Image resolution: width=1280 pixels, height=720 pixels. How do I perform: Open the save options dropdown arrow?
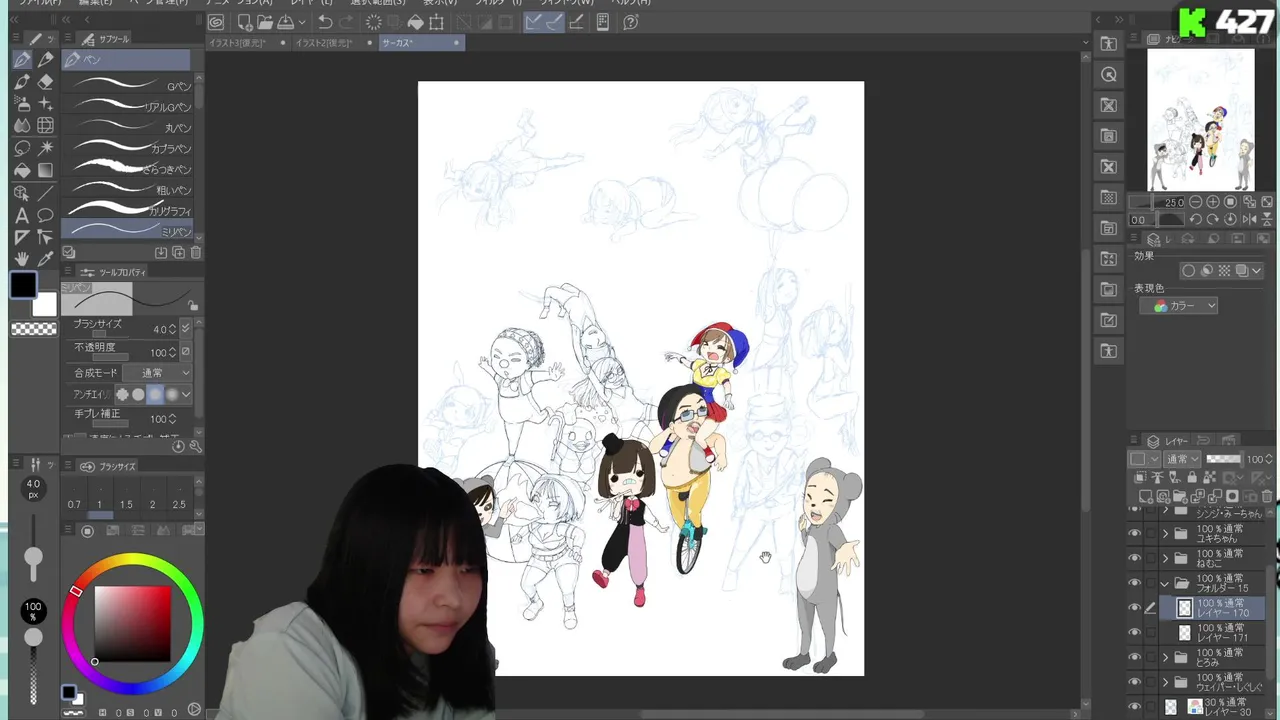pos(301,22)
